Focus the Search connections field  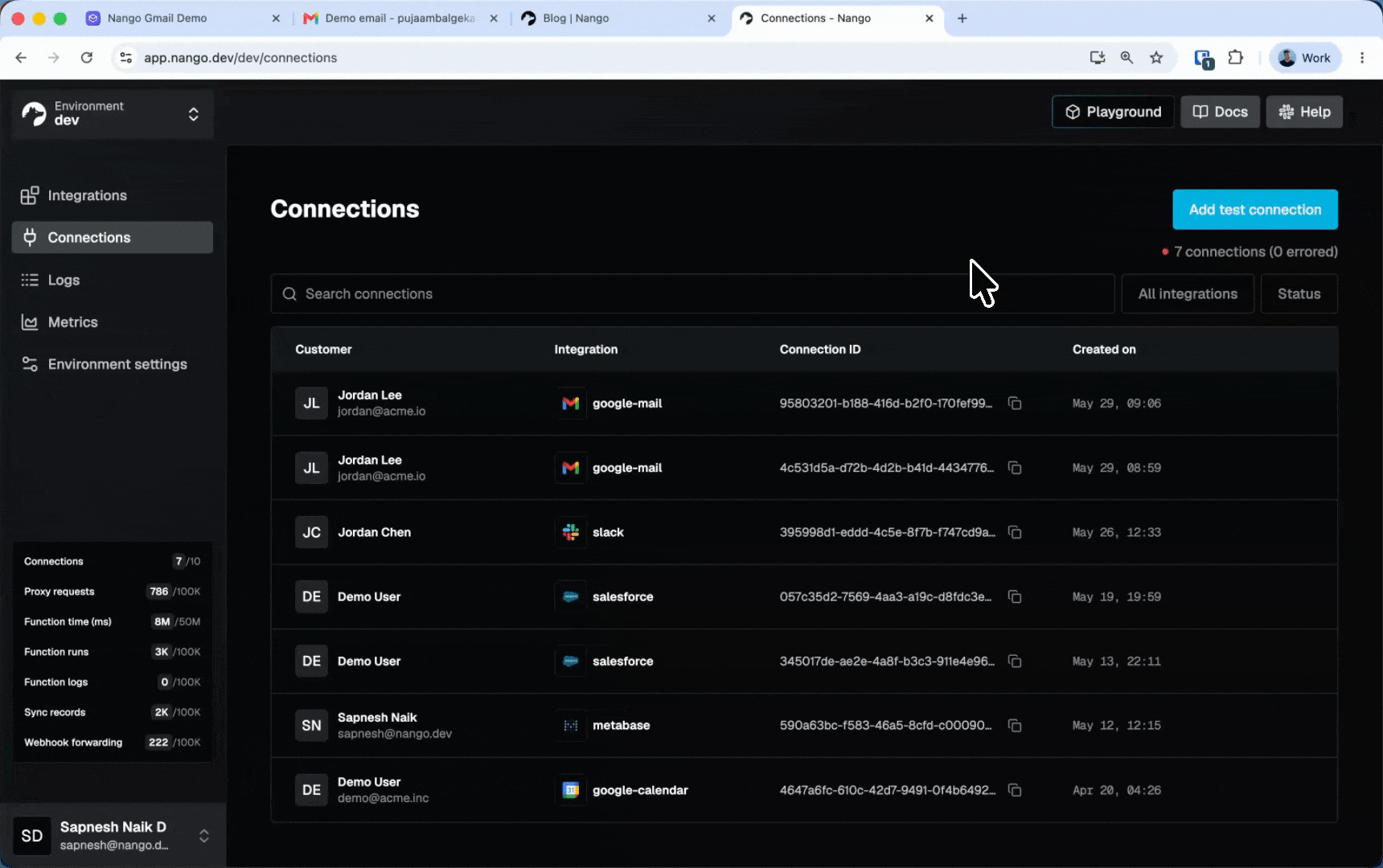pyautogui.click(x=692, y=294)
